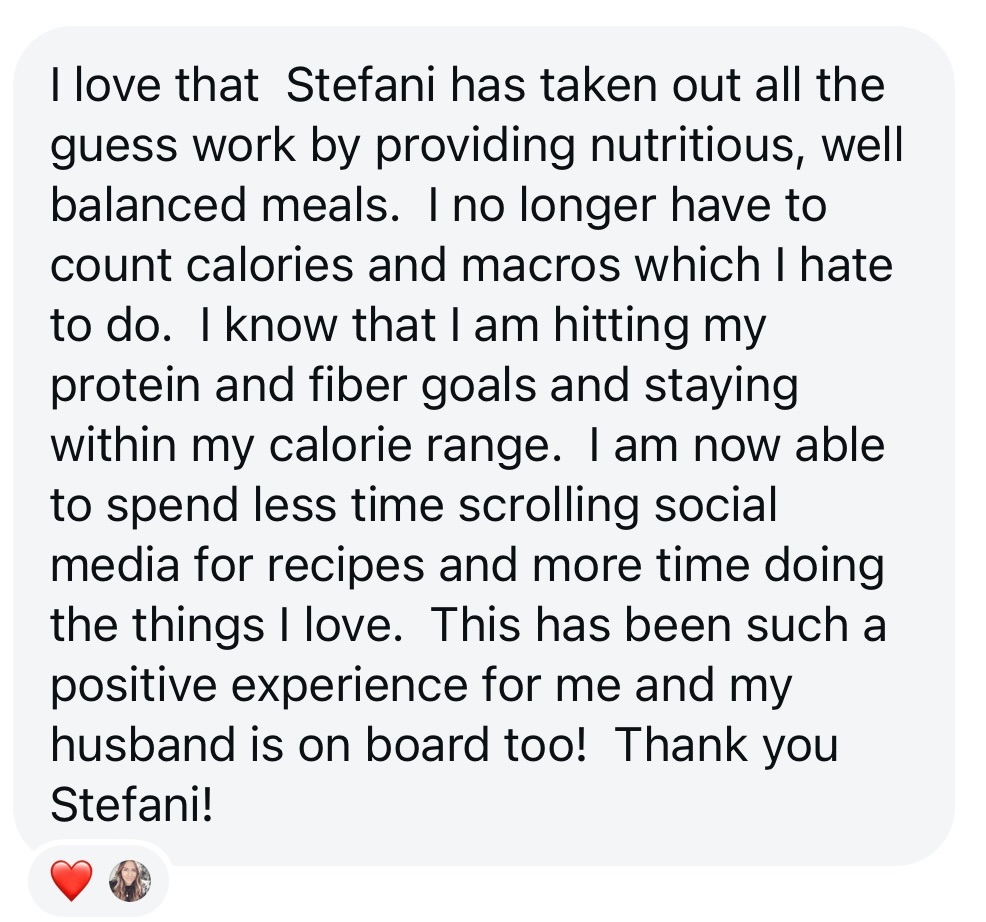
Task: Click the phrase "Thank you" in the message
Action: pos(726,745)
